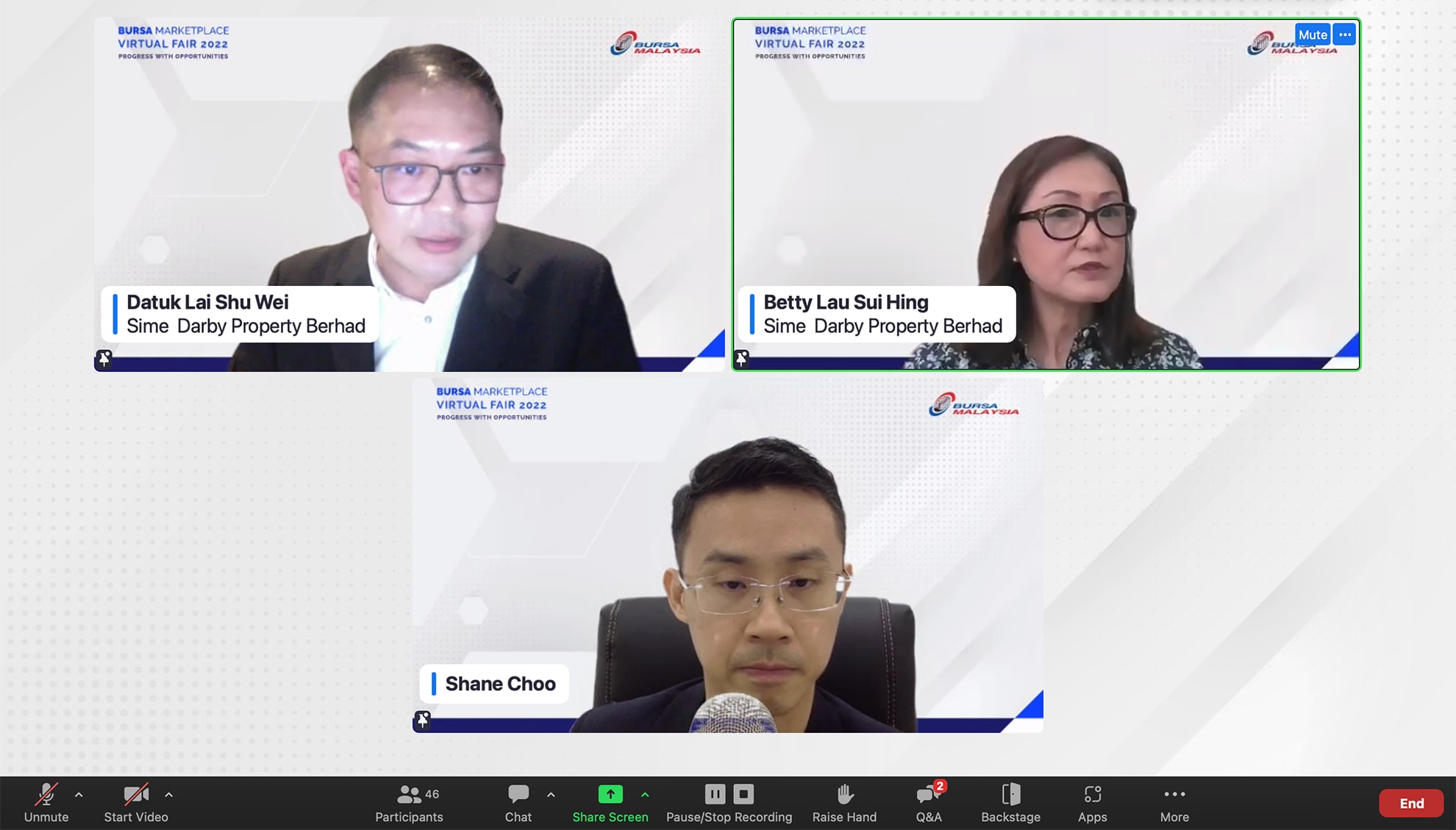1456x830 pixels.
Task: Start Video camera toggle
Action: pyautogui.click(x=136, y=803)
